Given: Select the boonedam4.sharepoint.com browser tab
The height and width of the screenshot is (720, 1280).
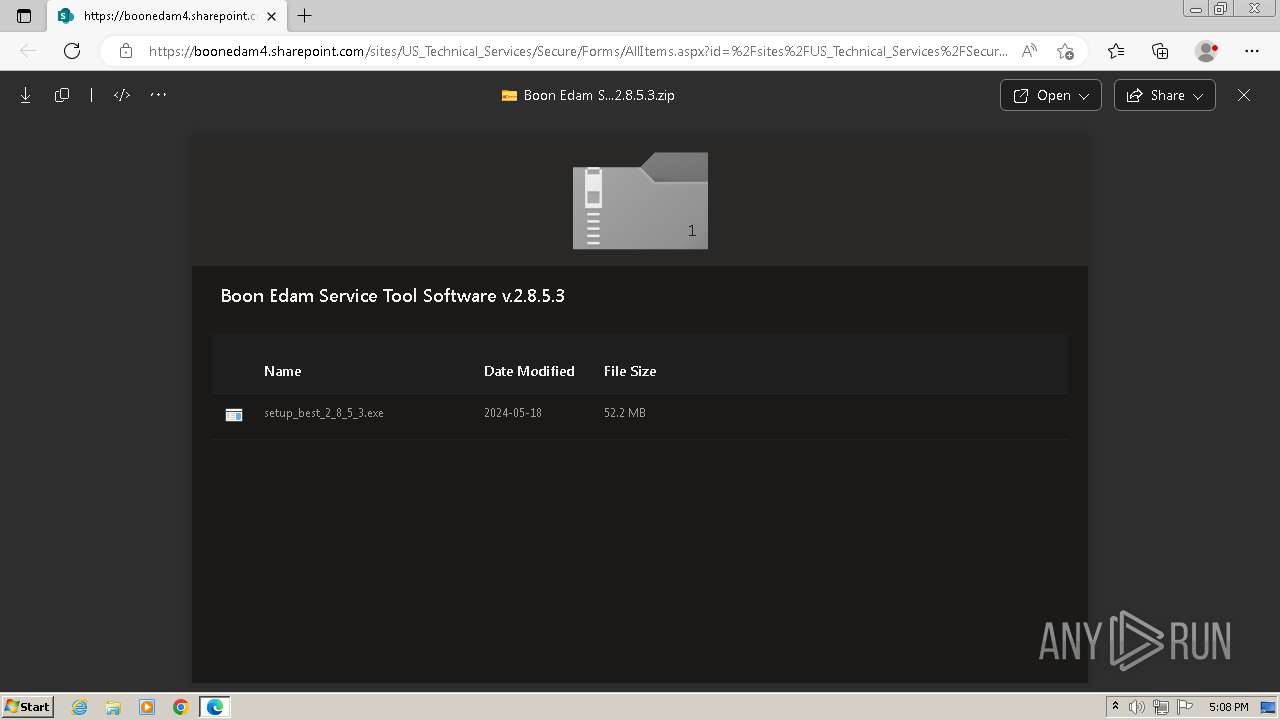Looking at the screenshot, I should pos(165,16).
